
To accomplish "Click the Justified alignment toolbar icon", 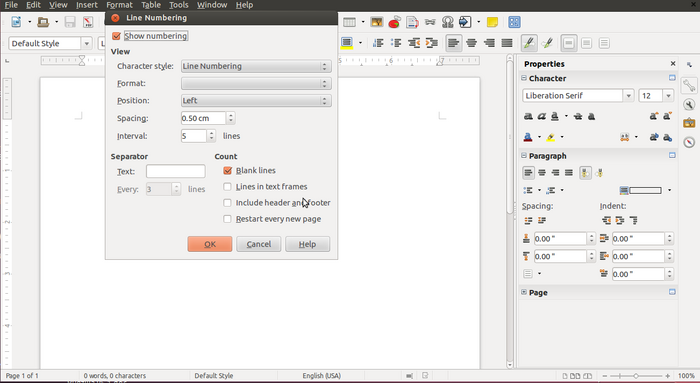I will [x=507, y=43].
